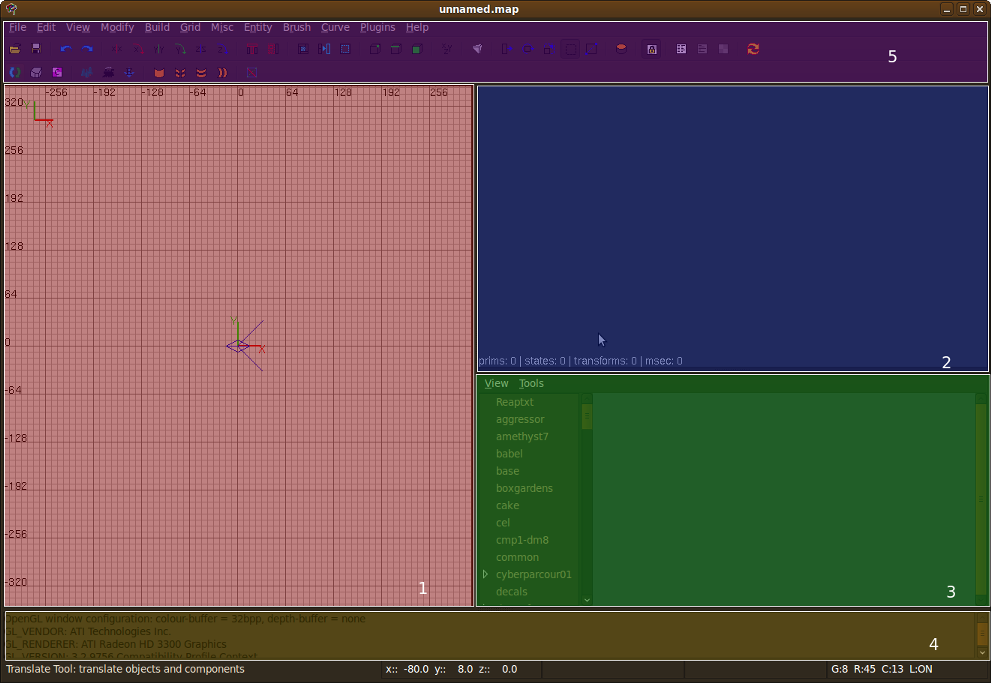Screen dimensions: 991x683
Task: Open the texture browser View dropdown
Action: coord(496,384)
